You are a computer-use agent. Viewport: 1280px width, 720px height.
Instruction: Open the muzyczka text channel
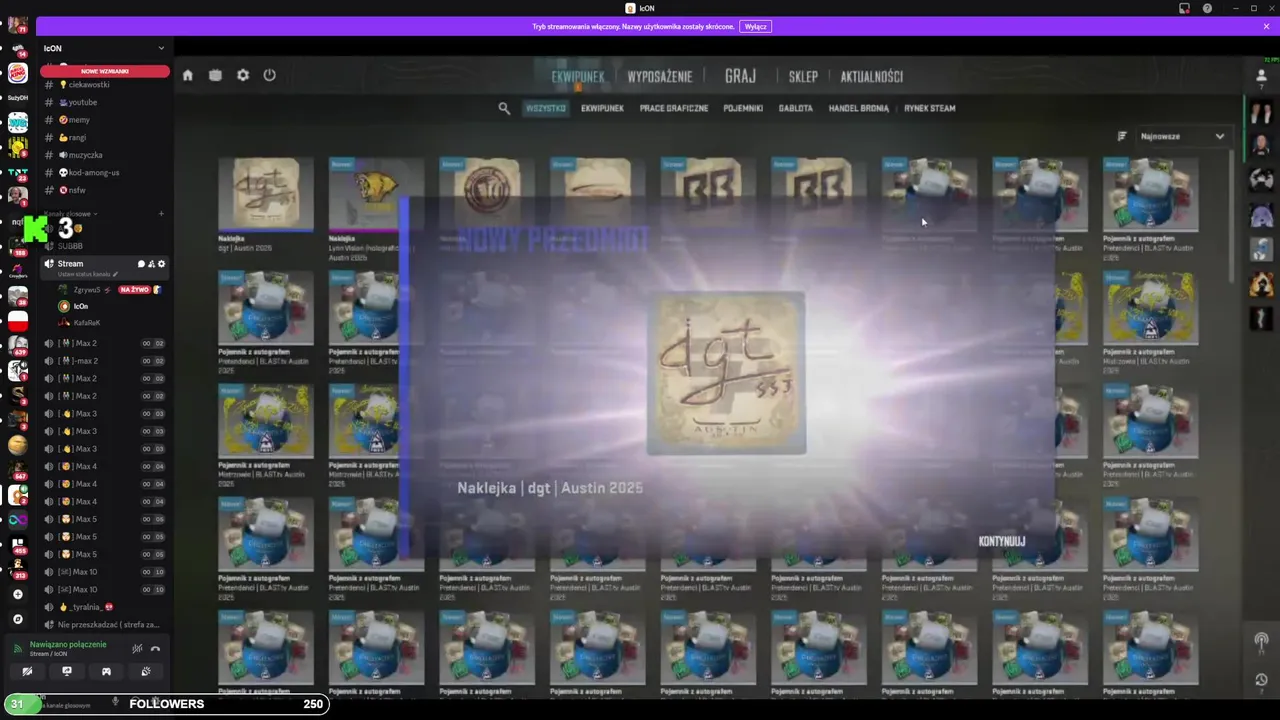coord(105,155)
